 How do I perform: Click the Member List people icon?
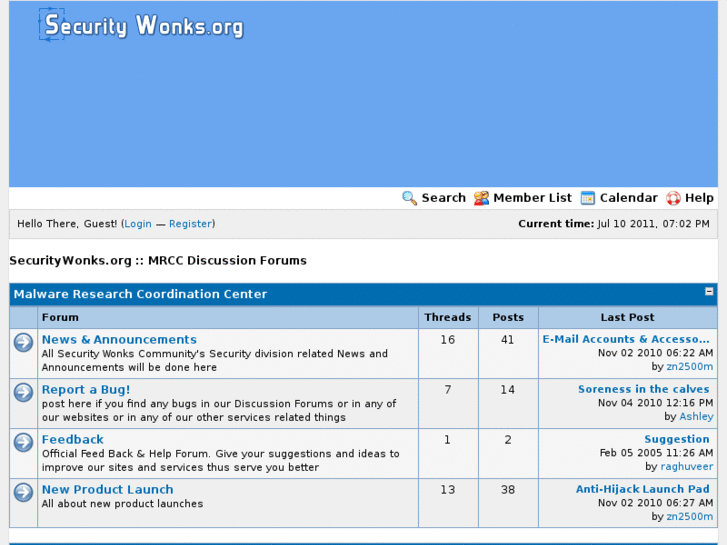[x=481, y=198]
